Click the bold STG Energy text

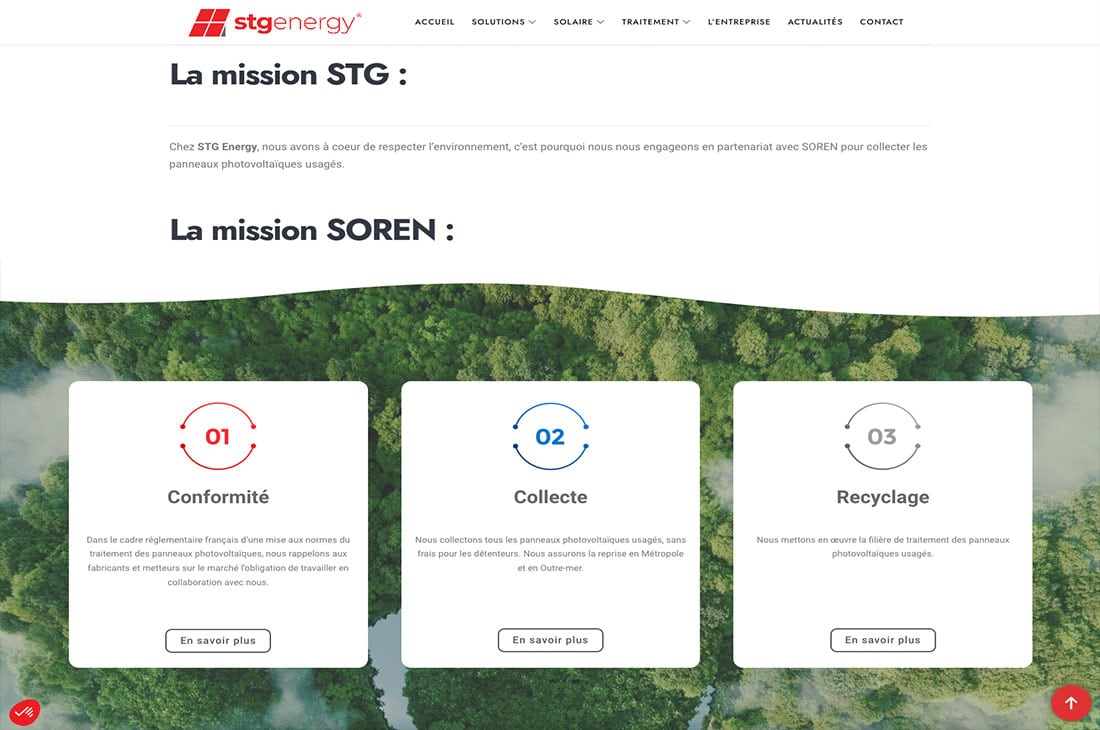[227, 147]
